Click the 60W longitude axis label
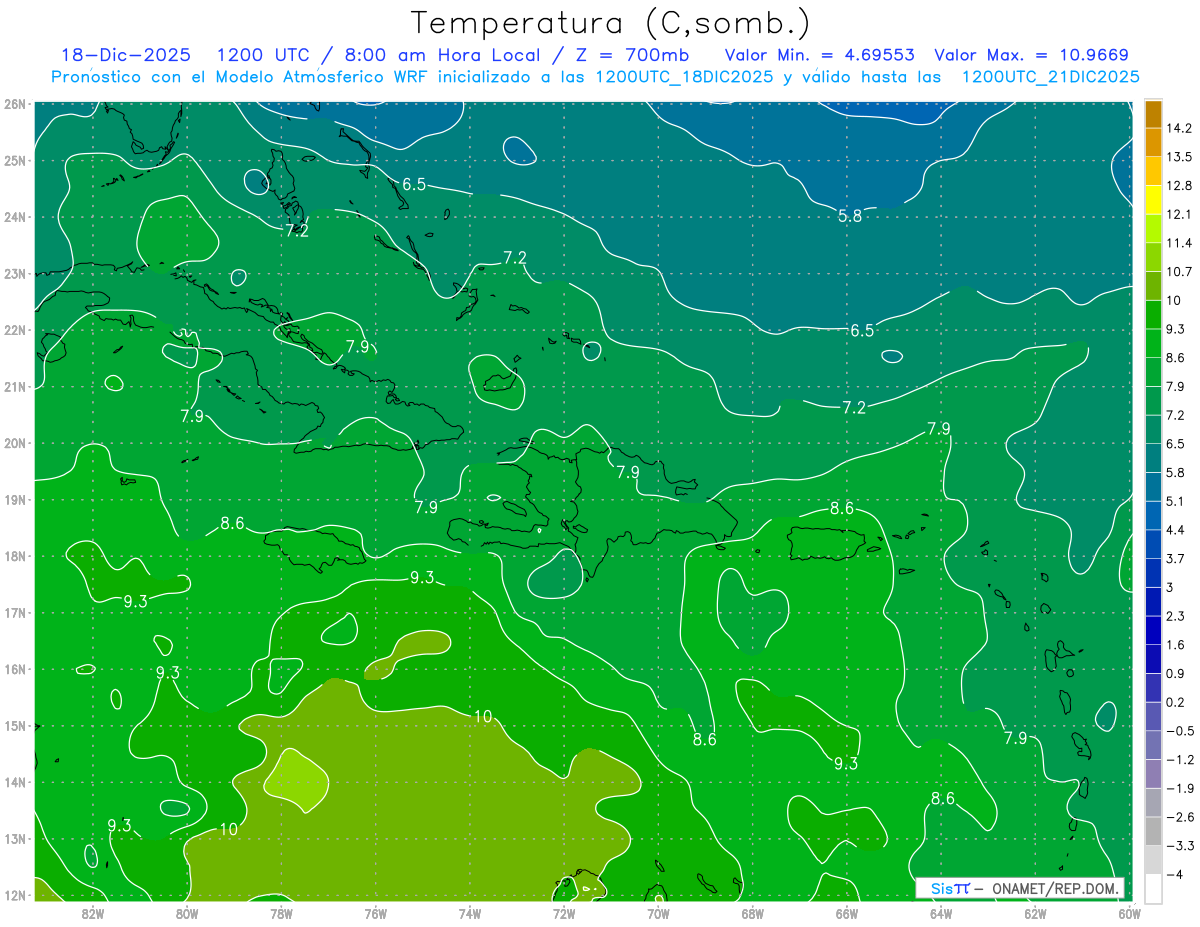Screen dimensions: 1200x927 point(1129,913)
